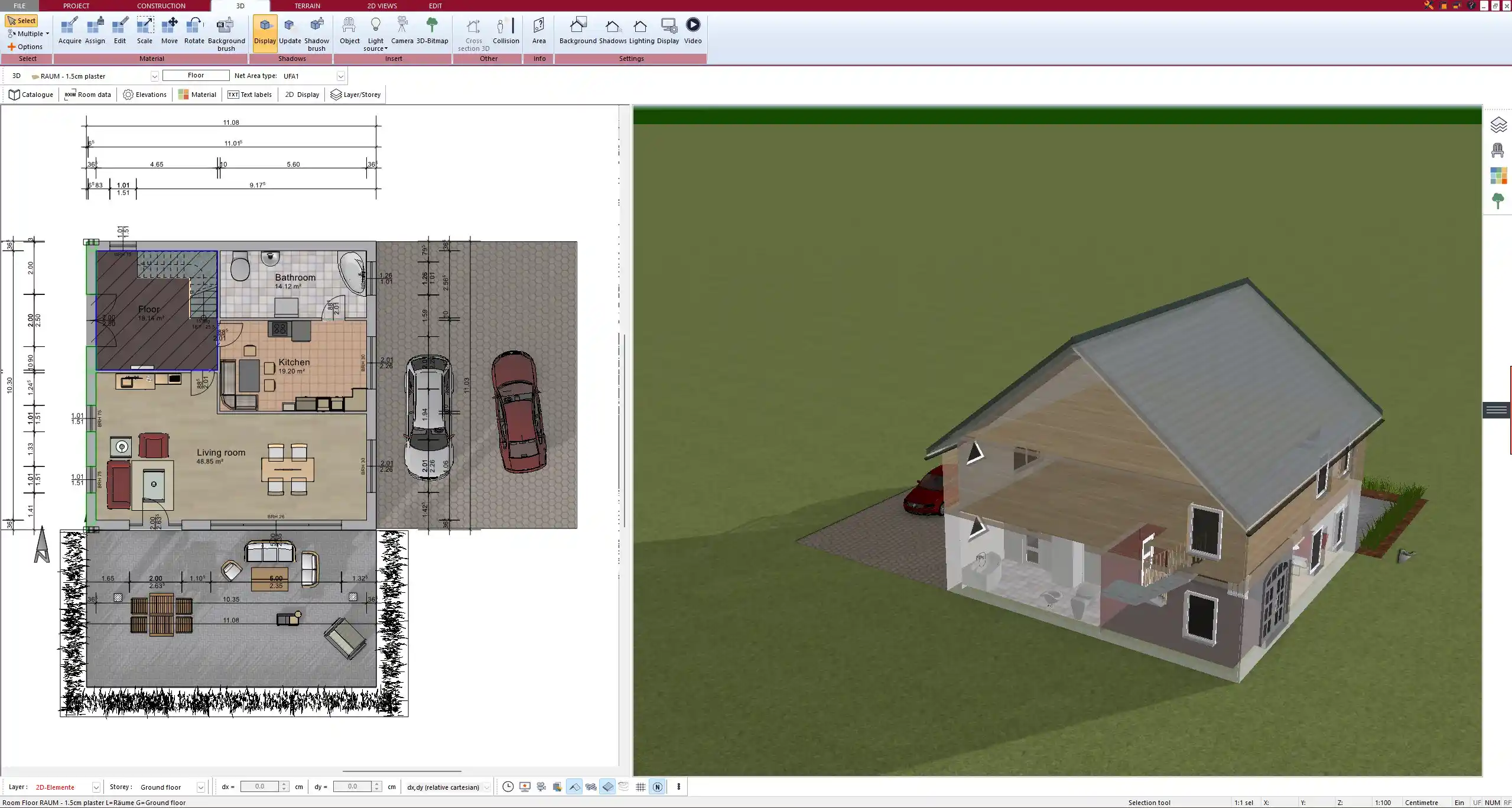Switch to the TERRAIN ribbon tab
The width and height of the screenshot is (1512, 808).
(307, 5)
